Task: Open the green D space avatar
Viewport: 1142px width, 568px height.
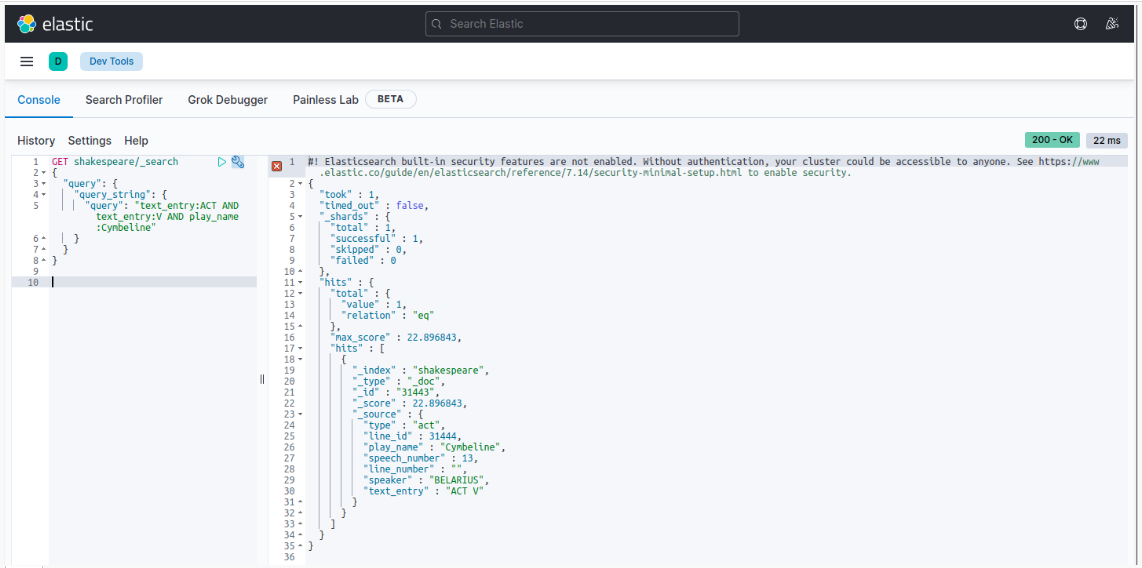Action: [58, 62]
